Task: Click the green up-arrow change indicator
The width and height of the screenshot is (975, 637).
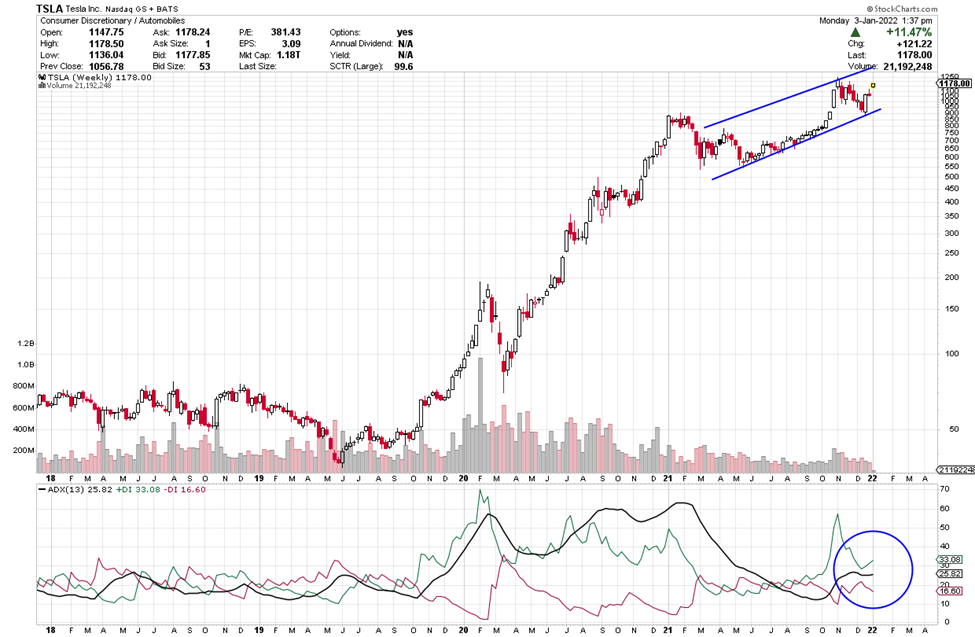Action: coord(856,32)
